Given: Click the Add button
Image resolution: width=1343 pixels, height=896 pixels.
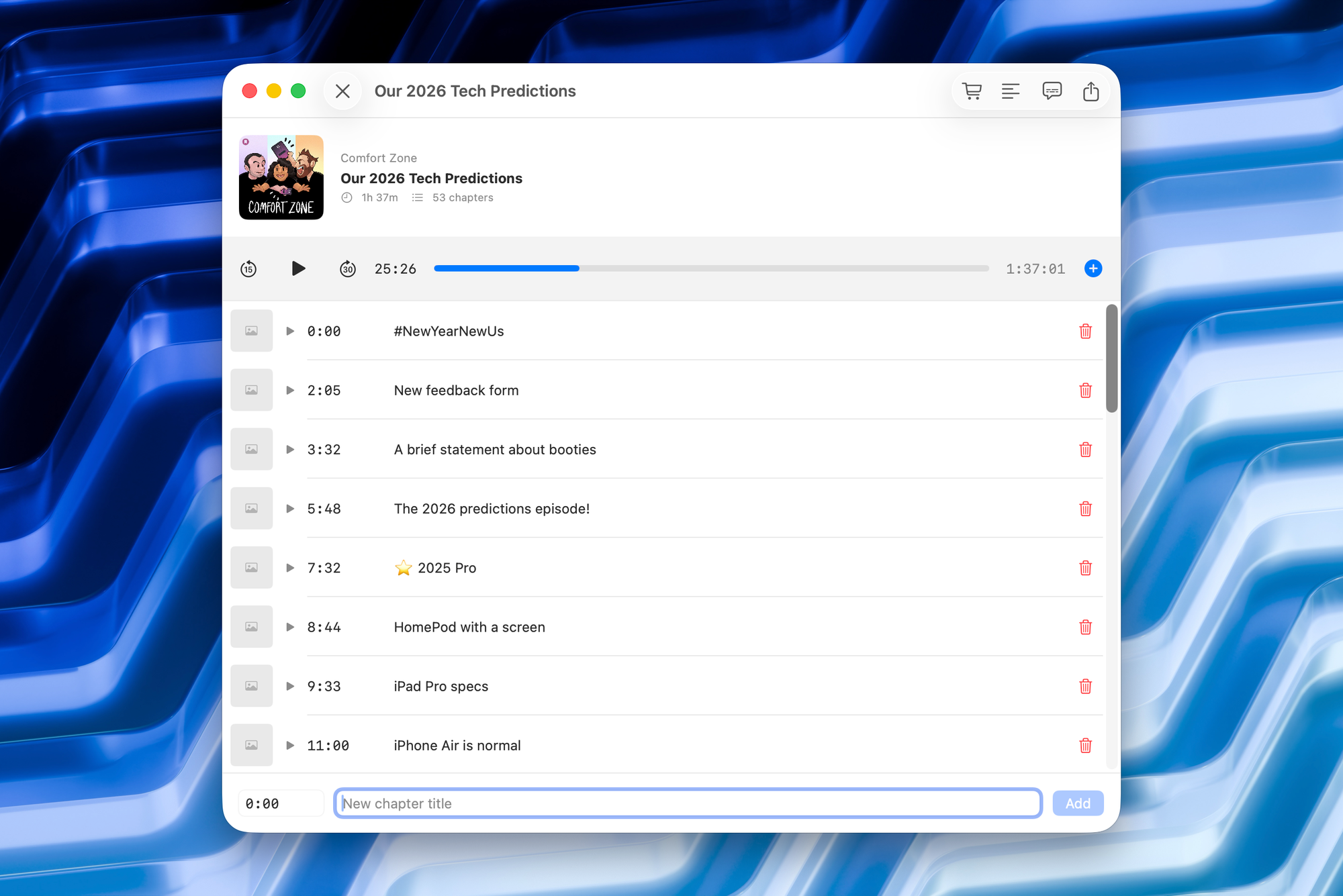Looking at the screenshot, I should [1077, 803].
